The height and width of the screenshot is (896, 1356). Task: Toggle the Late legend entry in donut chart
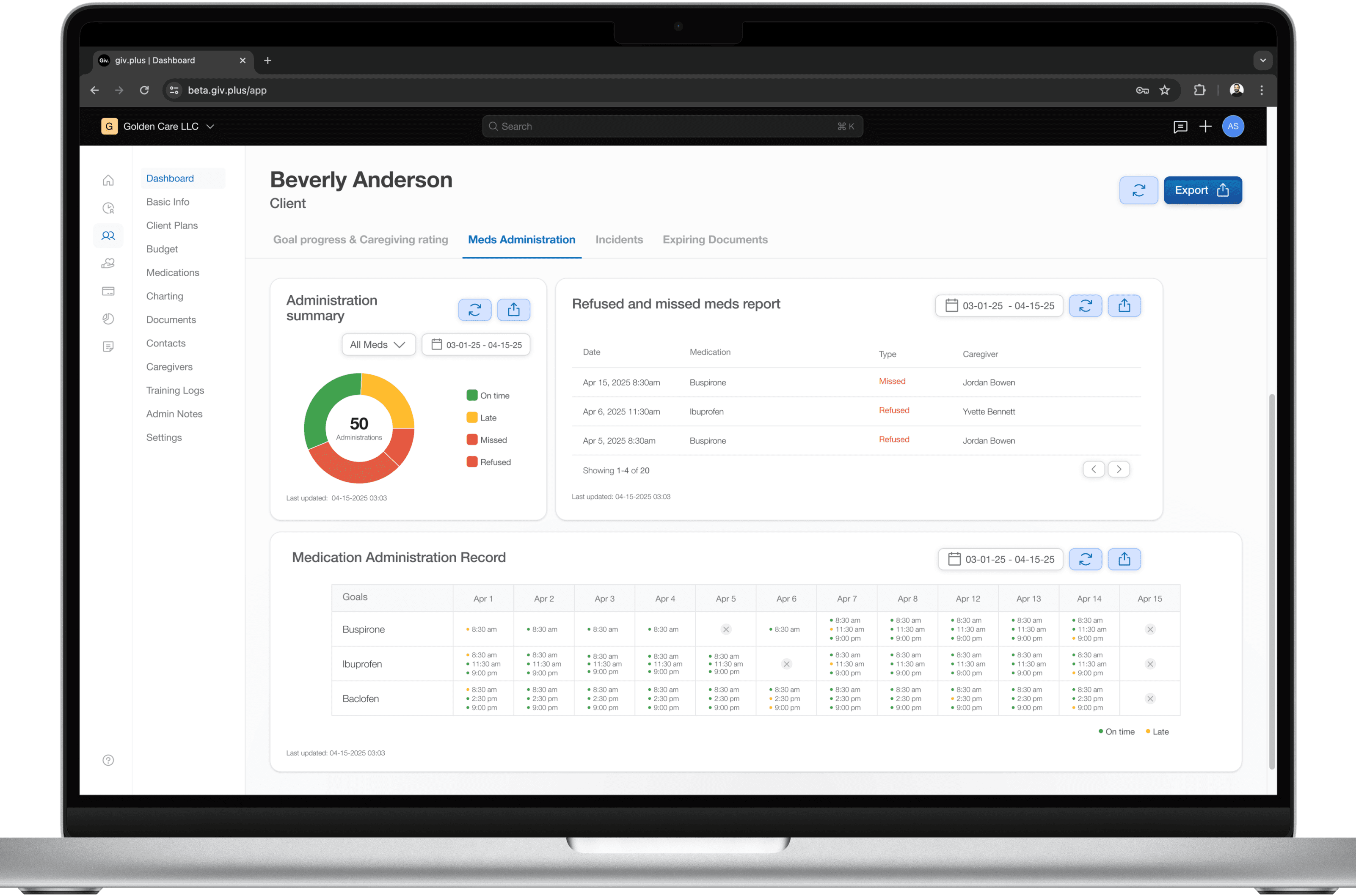[482, 418]
